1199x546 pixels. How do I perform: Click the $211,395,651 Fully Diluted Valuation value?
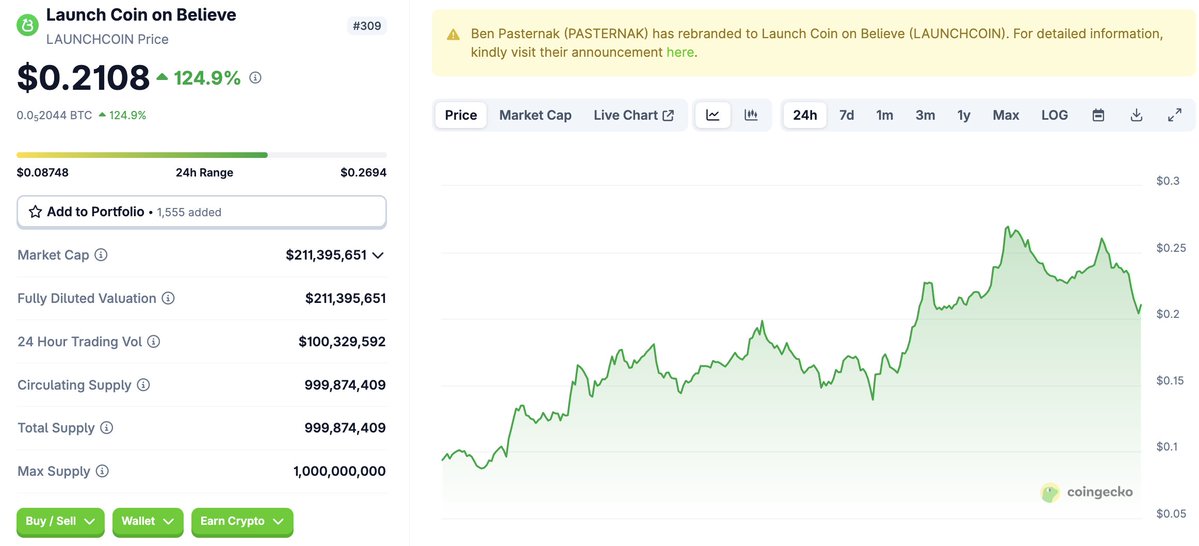coord(346,298)
